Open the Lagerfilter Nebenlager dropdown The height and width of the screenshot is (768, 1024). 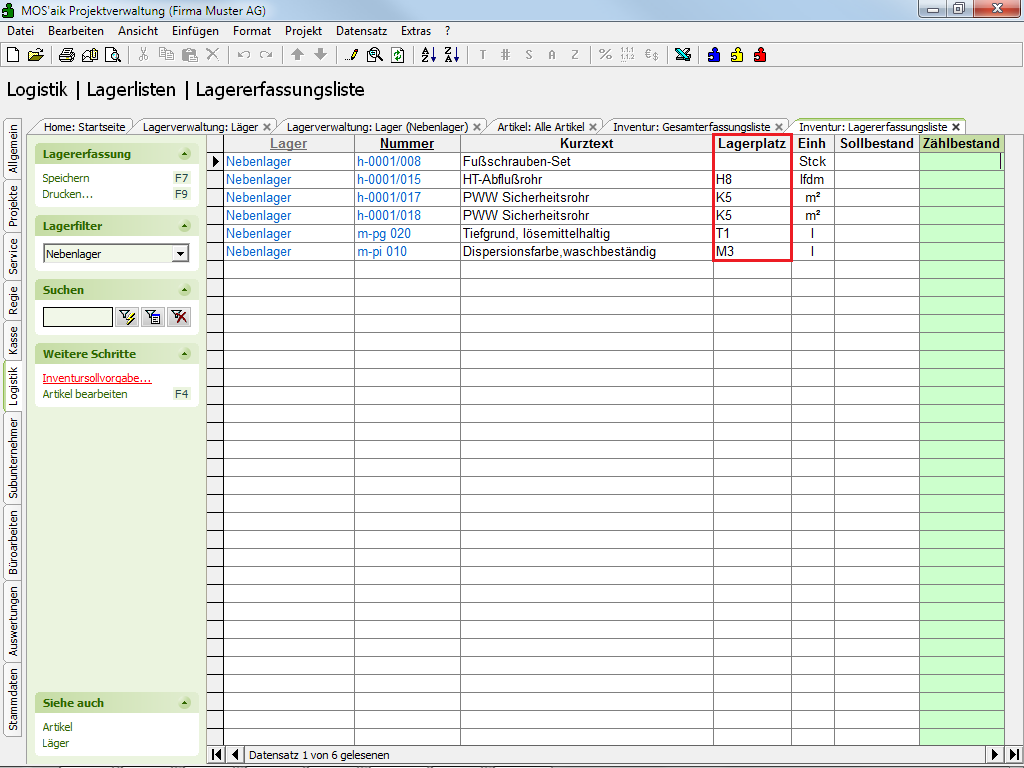point(180,254)
